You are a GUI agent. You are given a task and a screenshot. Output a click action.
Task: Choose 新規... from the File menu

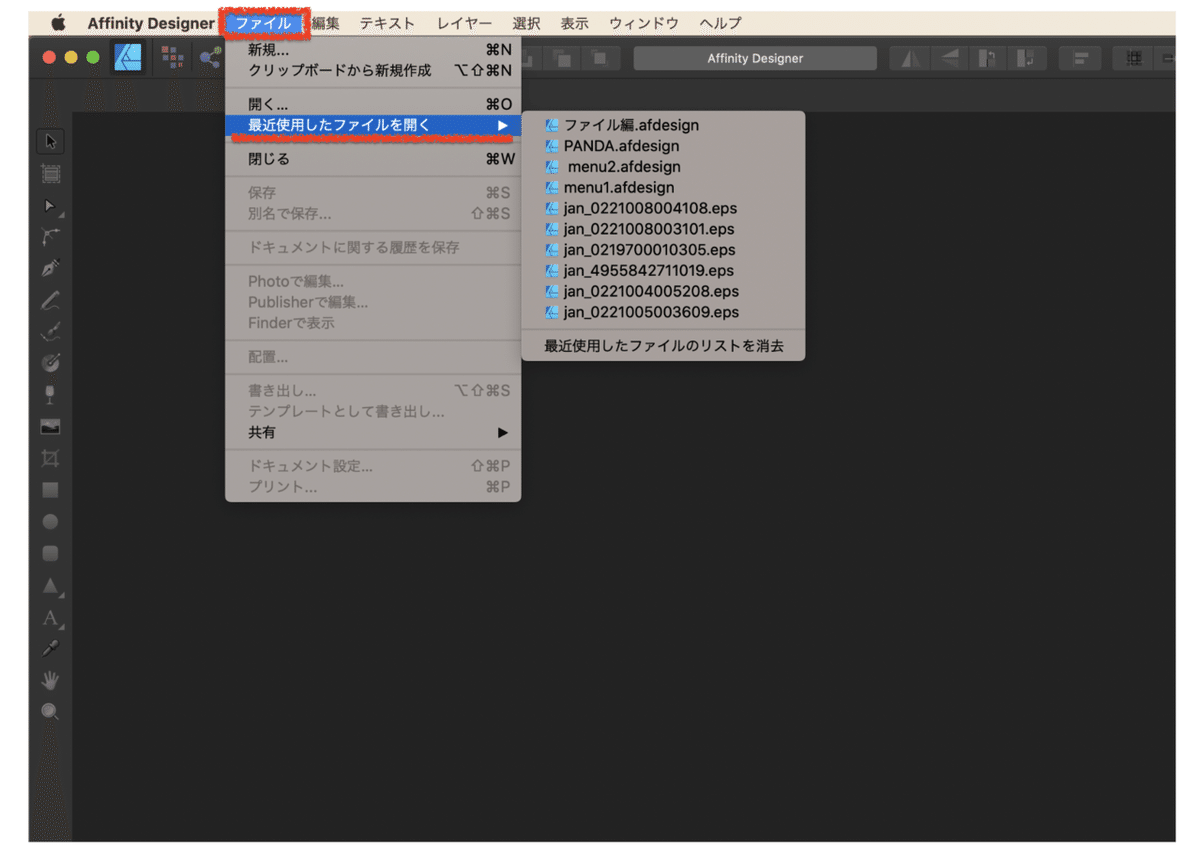point(373,49)
